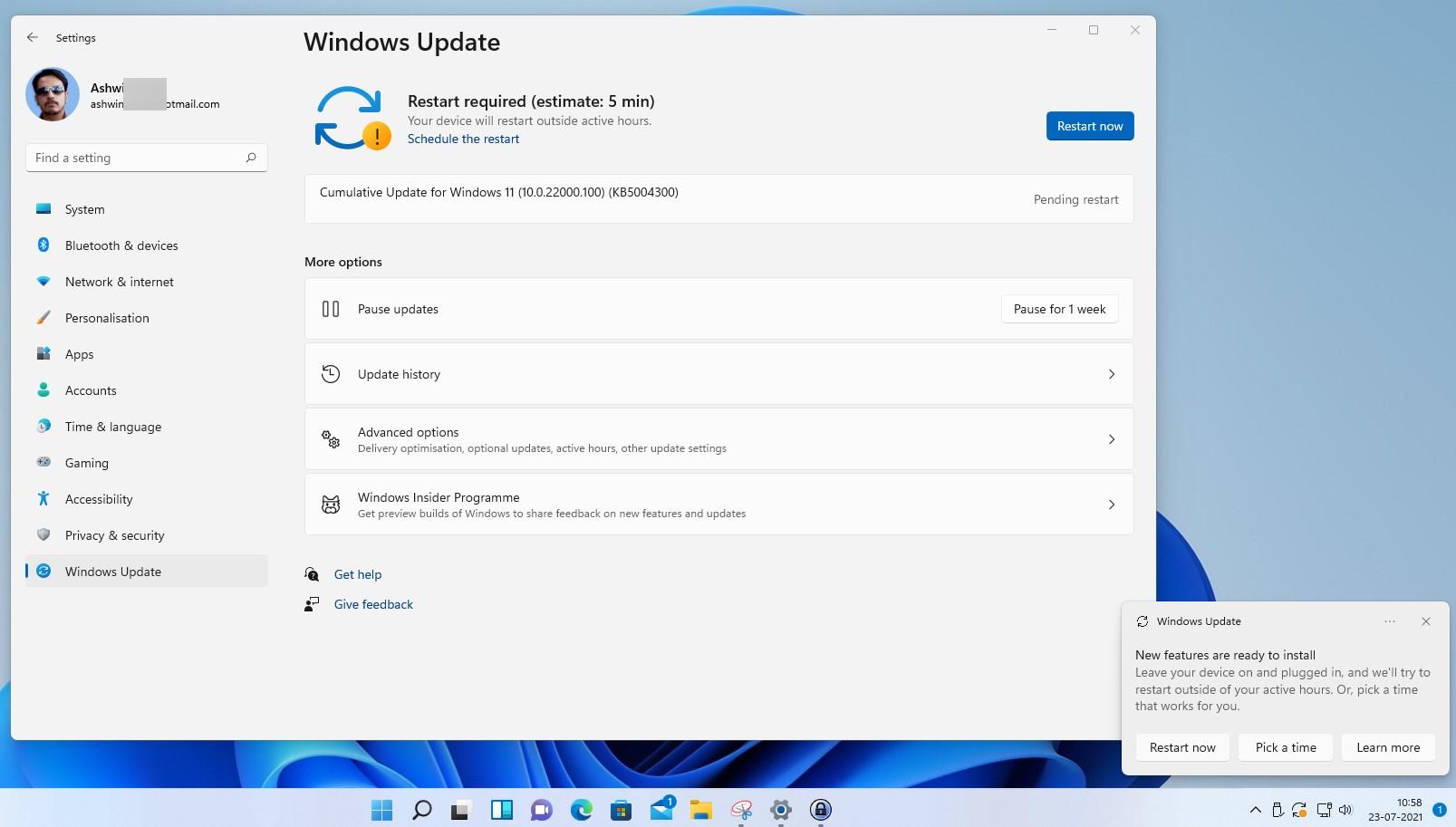The width and height of the screenshot is (1456, 827).
Task: Click the Advanced options gears icon
Action: tap(331, 439)
